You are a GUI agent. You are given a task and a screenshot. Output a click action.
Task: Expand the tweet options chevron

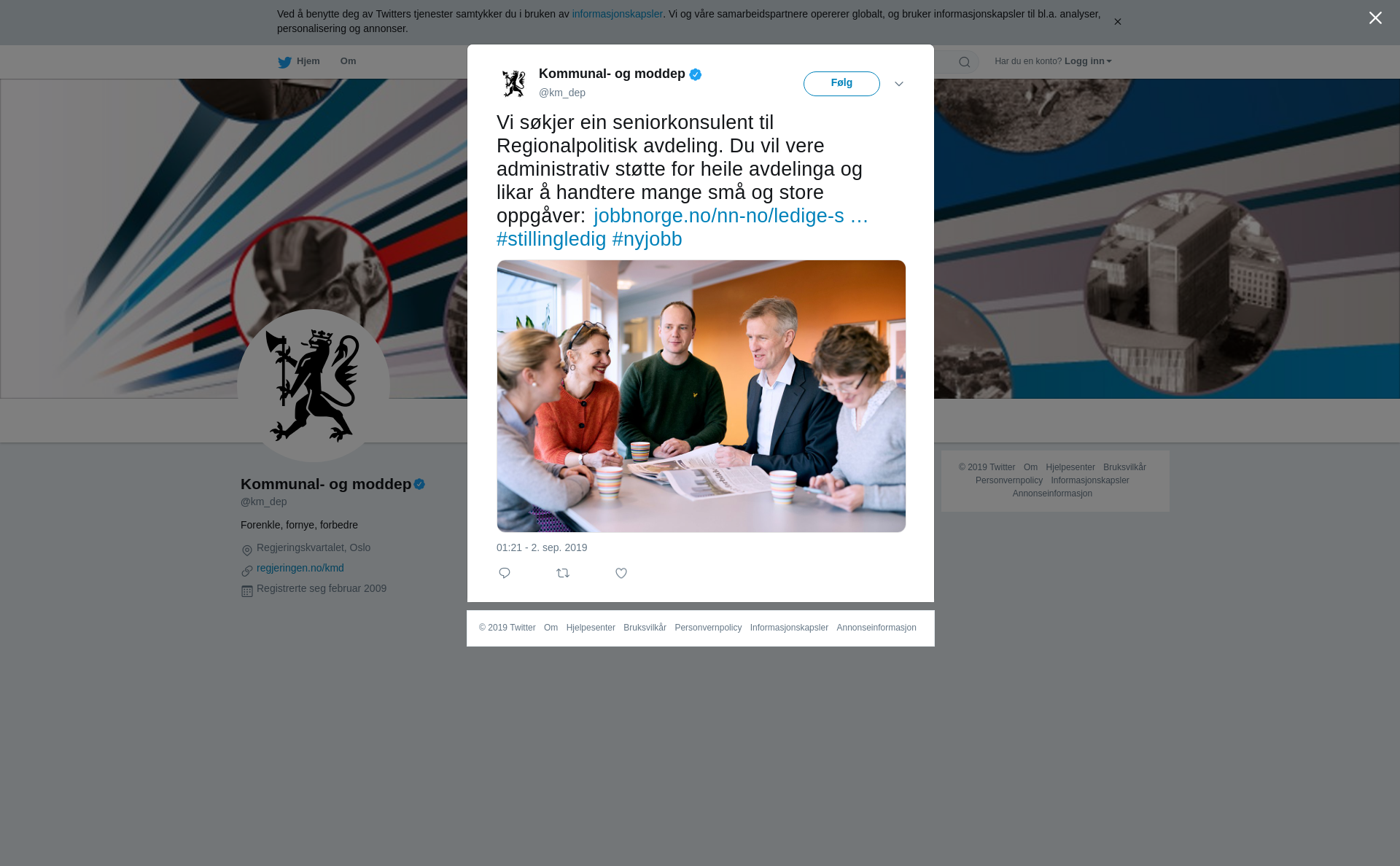point(899,84)
